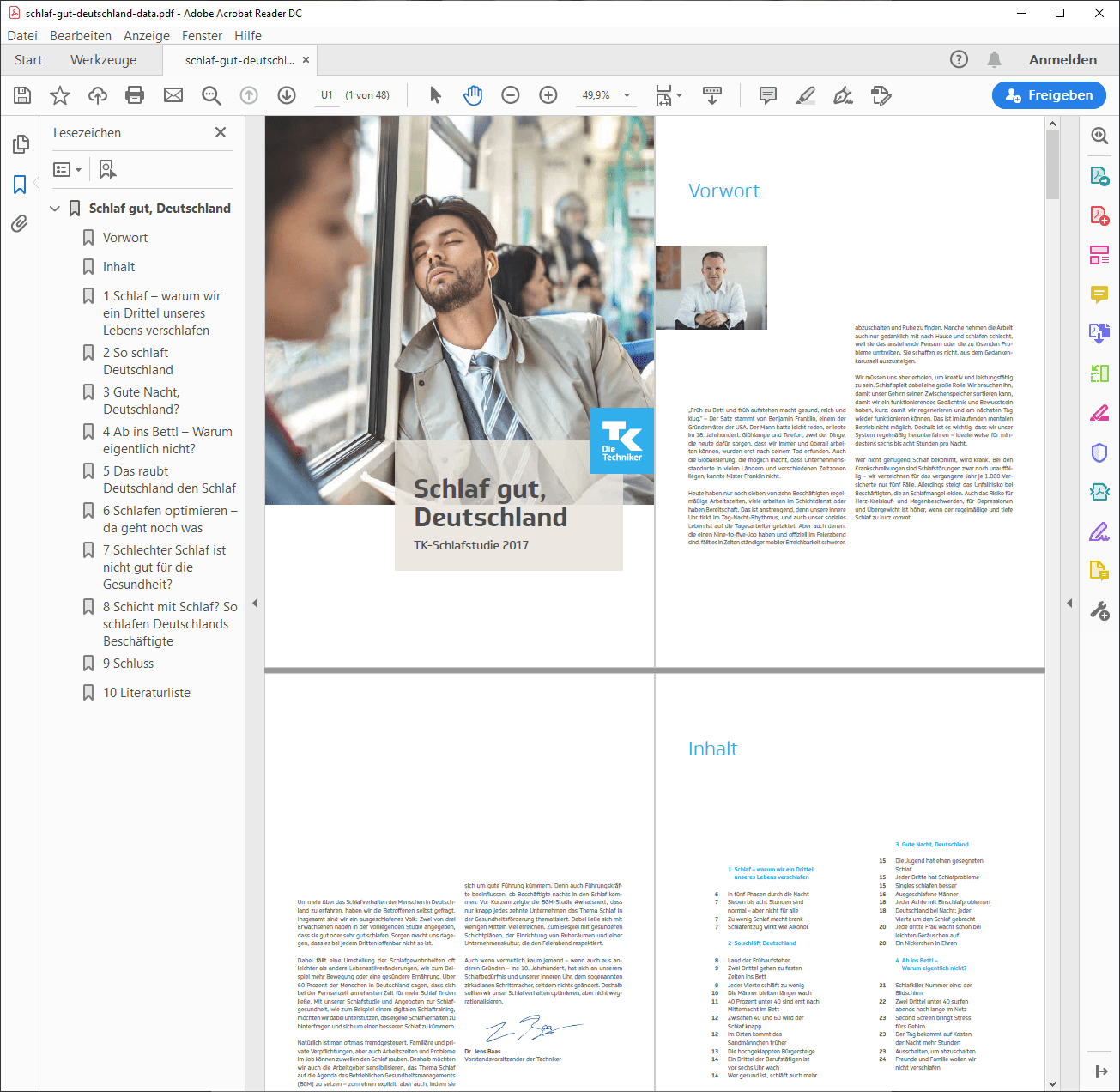Open the help question mark icon
This screenshot has height=1092, width=1120.
click(x=959, y=59)
